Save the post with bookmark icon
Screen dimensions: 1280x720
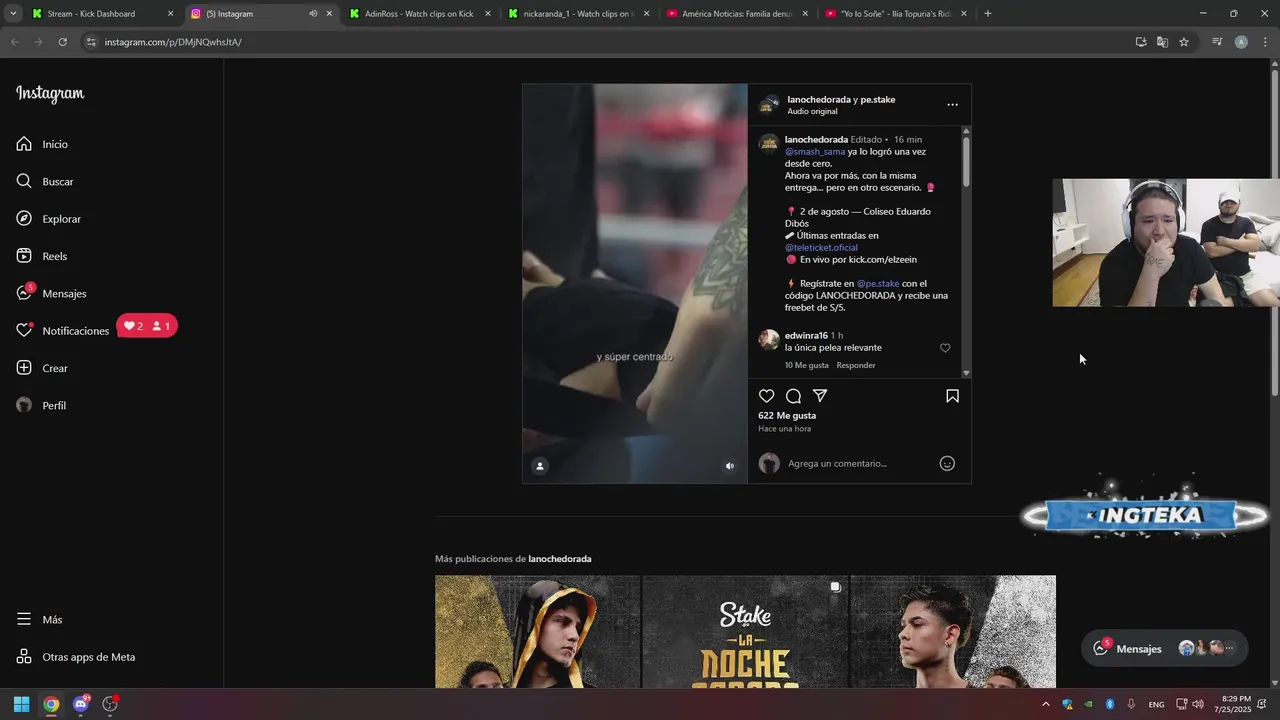[952, 396]
